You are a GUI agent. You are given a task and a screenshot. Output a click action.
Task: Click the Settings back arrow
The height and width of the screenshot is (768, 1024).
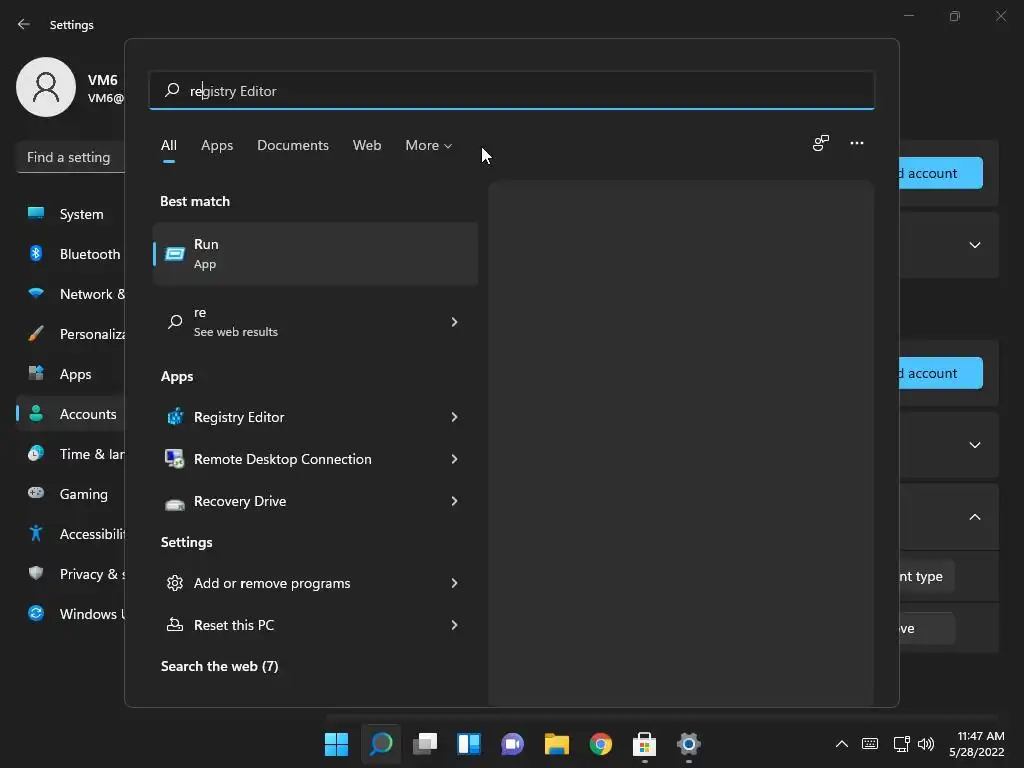click(24, 24)
